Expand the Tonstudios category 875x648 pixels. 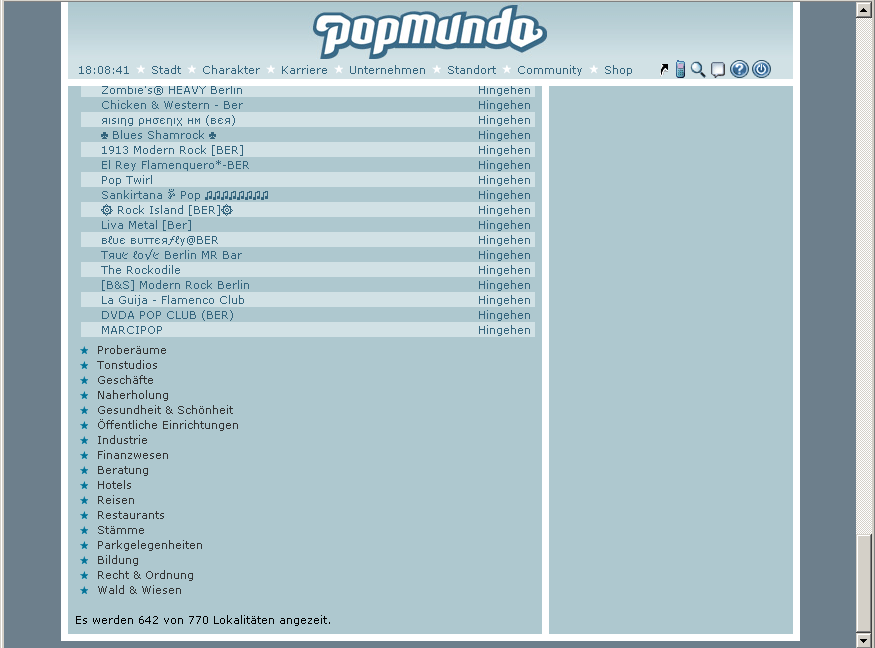coord(127,365)
